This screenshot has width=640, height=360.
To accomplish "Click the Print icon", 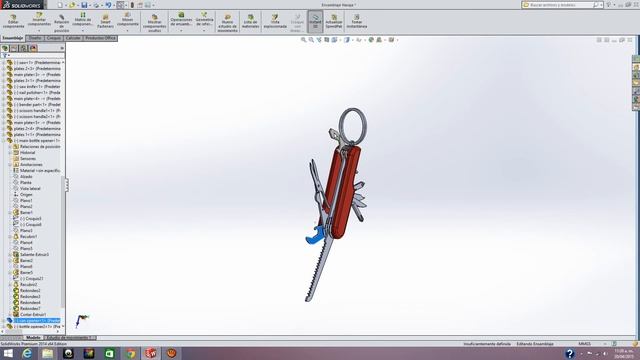I will tap(96, 5).
